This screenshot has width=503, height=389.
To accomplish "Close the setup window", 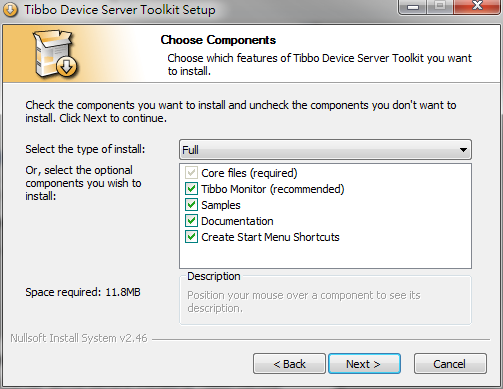I will (477, 6).
